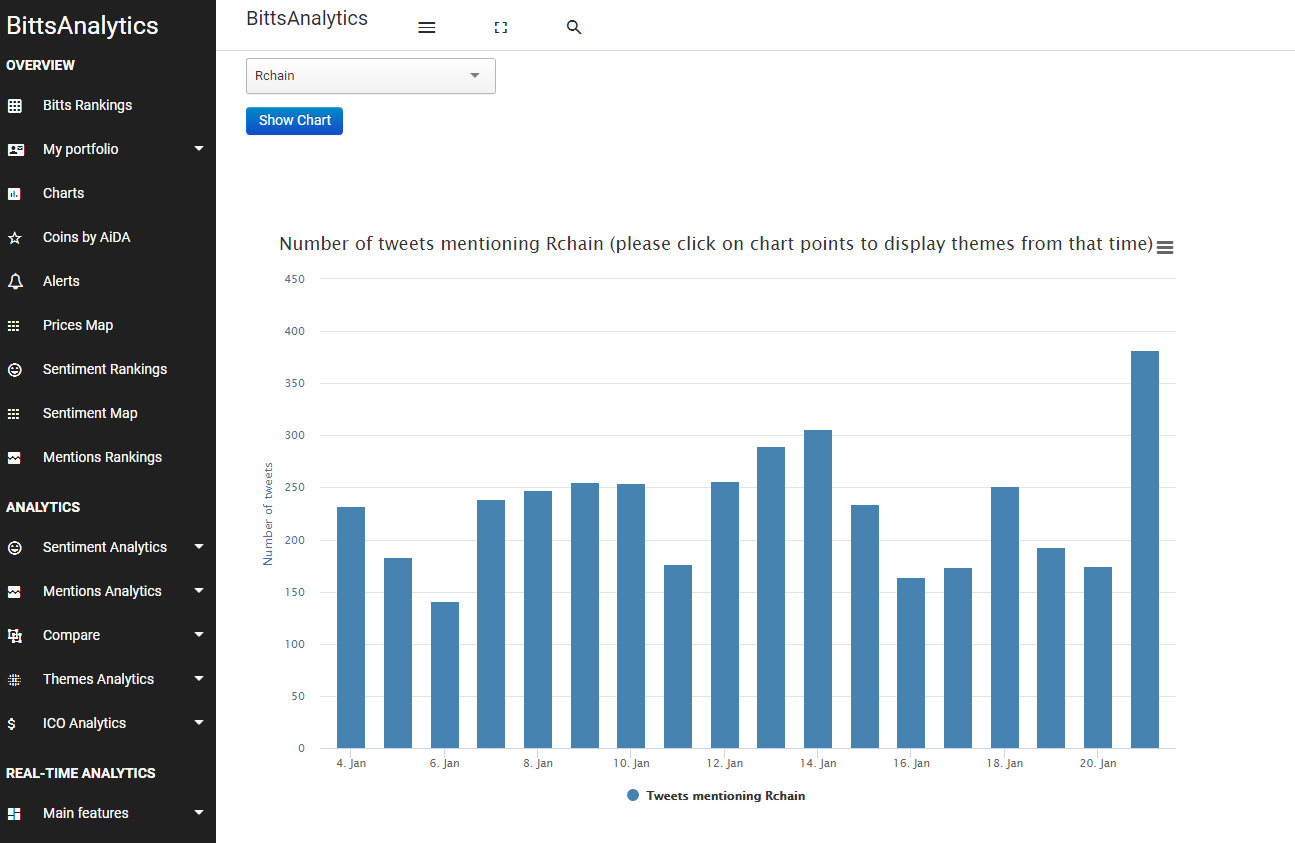Click the Bitts Rankings grid icon
1295x843 pixels.
point(15,105)
